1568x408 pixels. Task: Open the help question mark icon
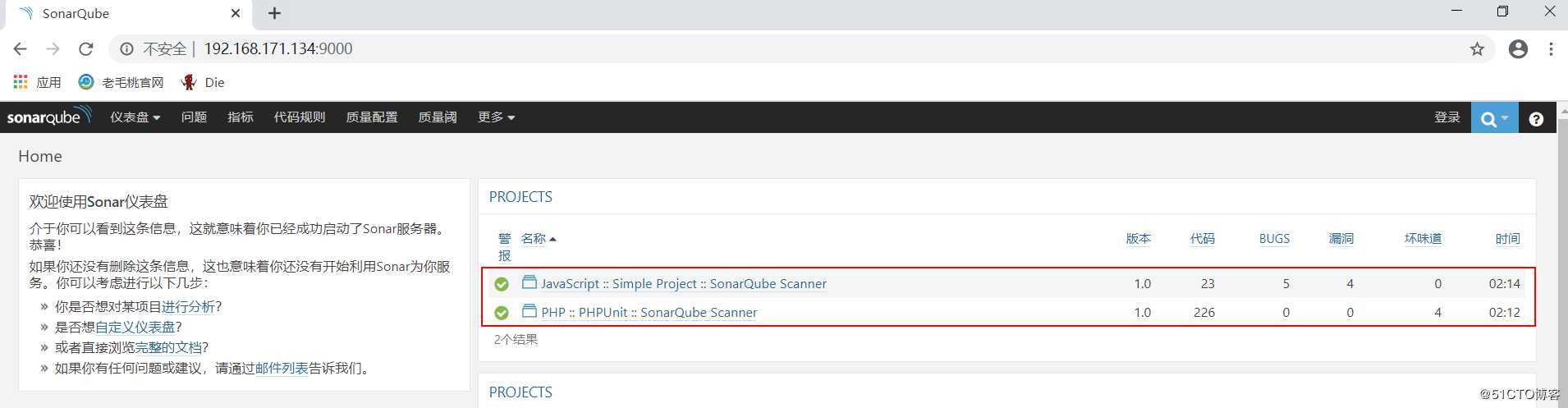tap(1536, 119)
